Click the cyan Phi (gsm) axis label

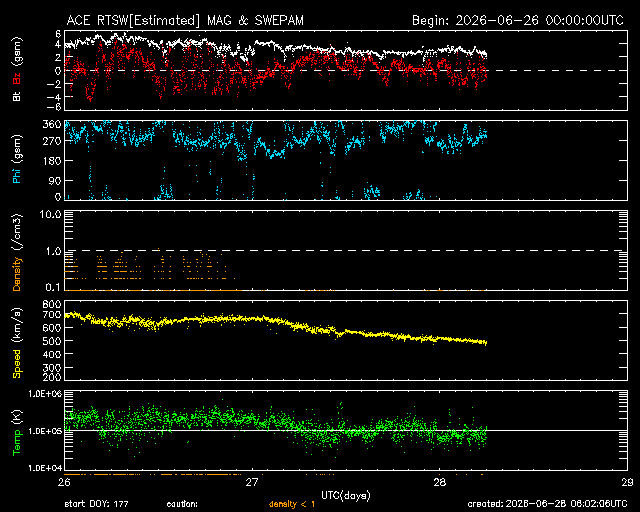coord(17,159)
